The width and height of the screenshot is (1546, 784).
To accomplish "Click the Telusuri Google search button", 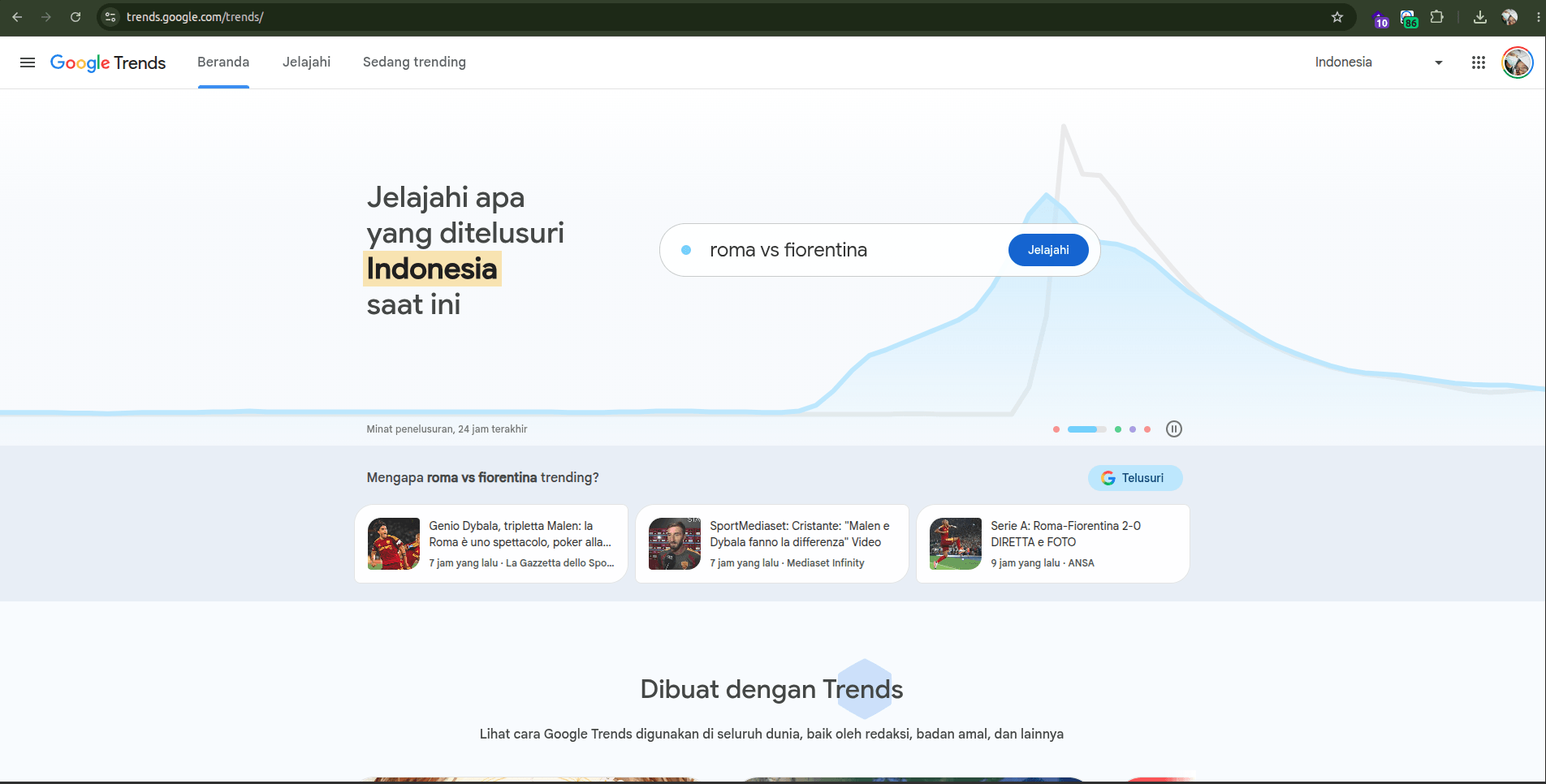I will point(1135,478).
